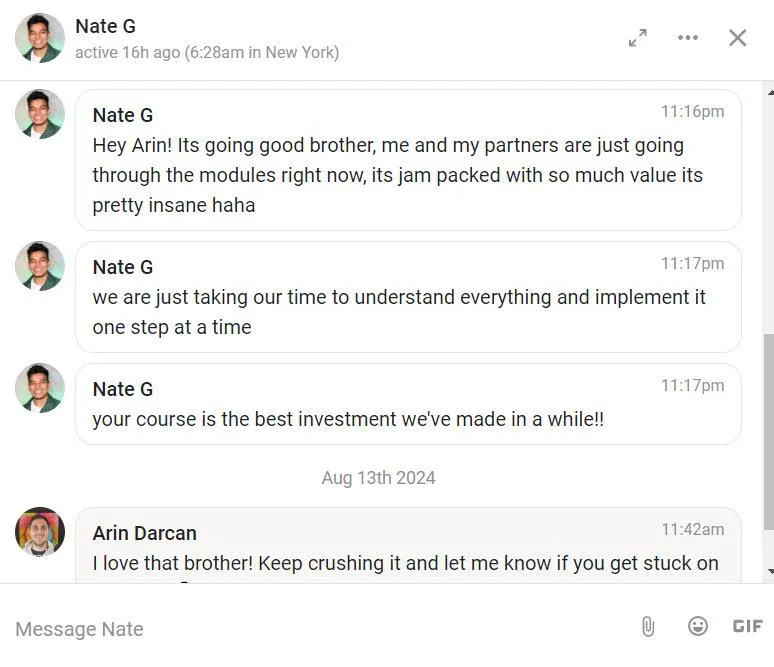774x667 pixels.
Task: Open the emoji picker
Action: (x=698, y=626)
